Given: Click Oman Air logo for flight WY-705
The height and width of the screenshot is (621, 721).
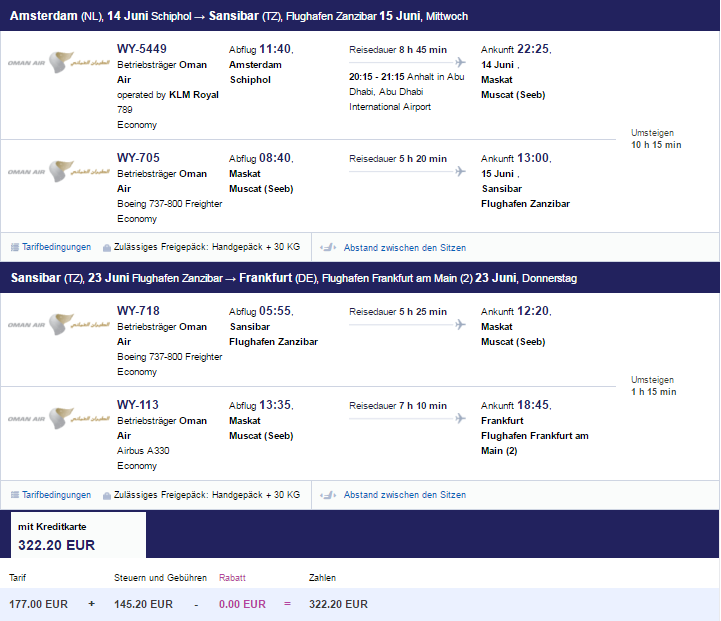Looking at the screenshot, I should (58, 171).
